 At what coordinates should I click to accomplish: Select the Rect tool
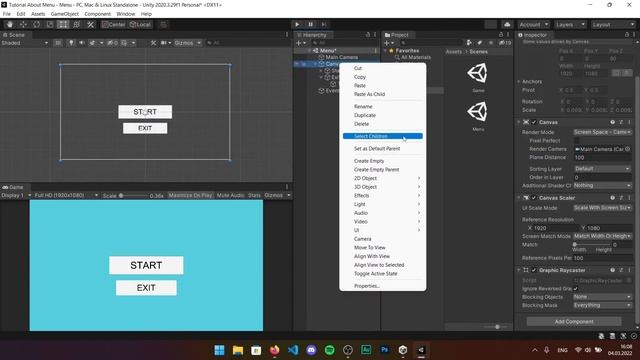click(x=63, y=24)
